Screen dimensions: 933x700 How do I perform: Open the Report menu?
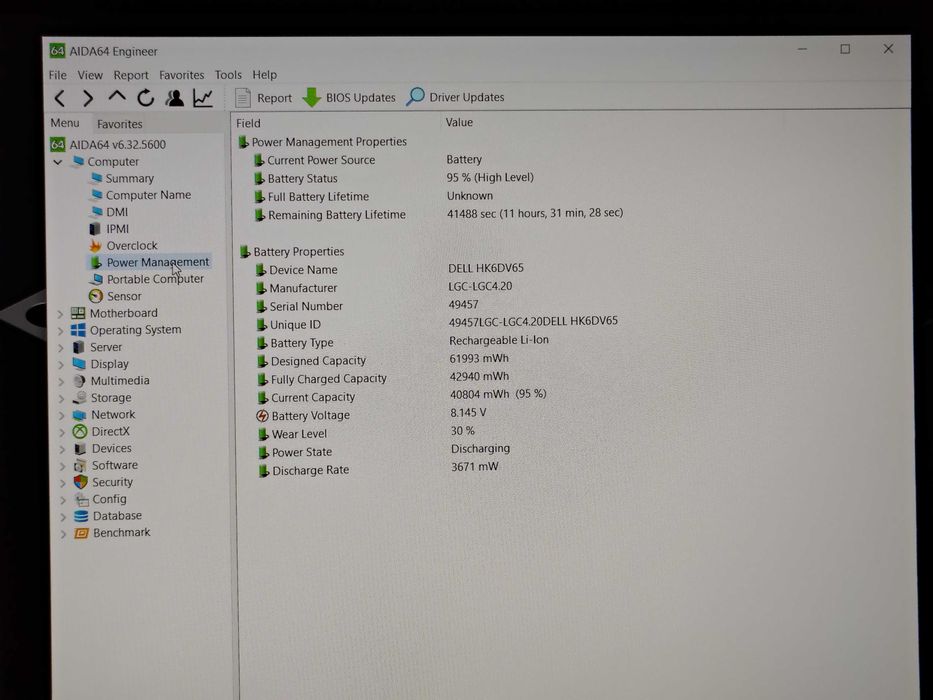131,75
